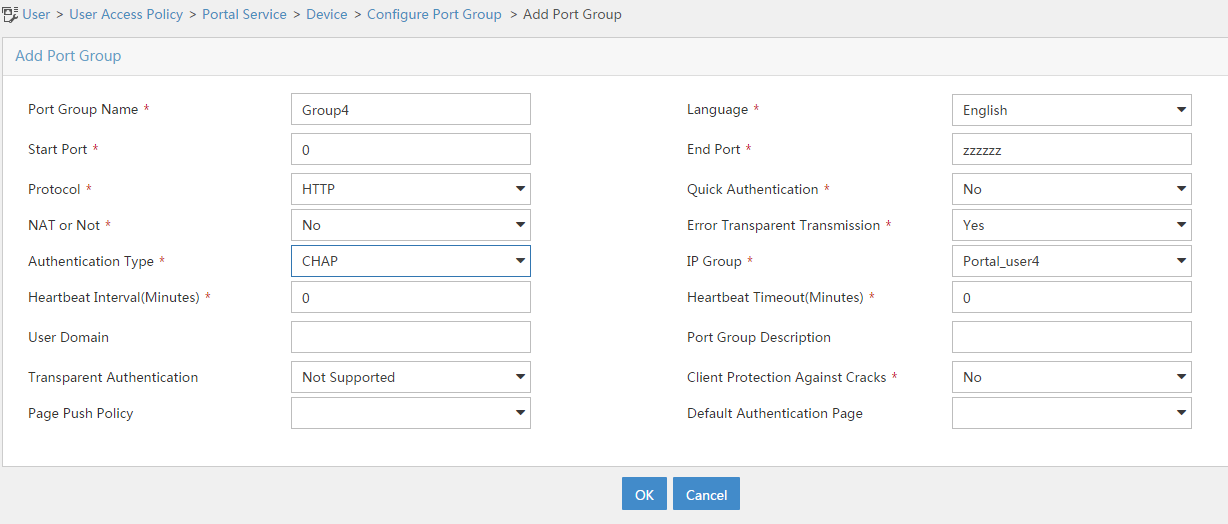
Task: Click the Add Port Group panel title
Action: (x=68, y=56)
